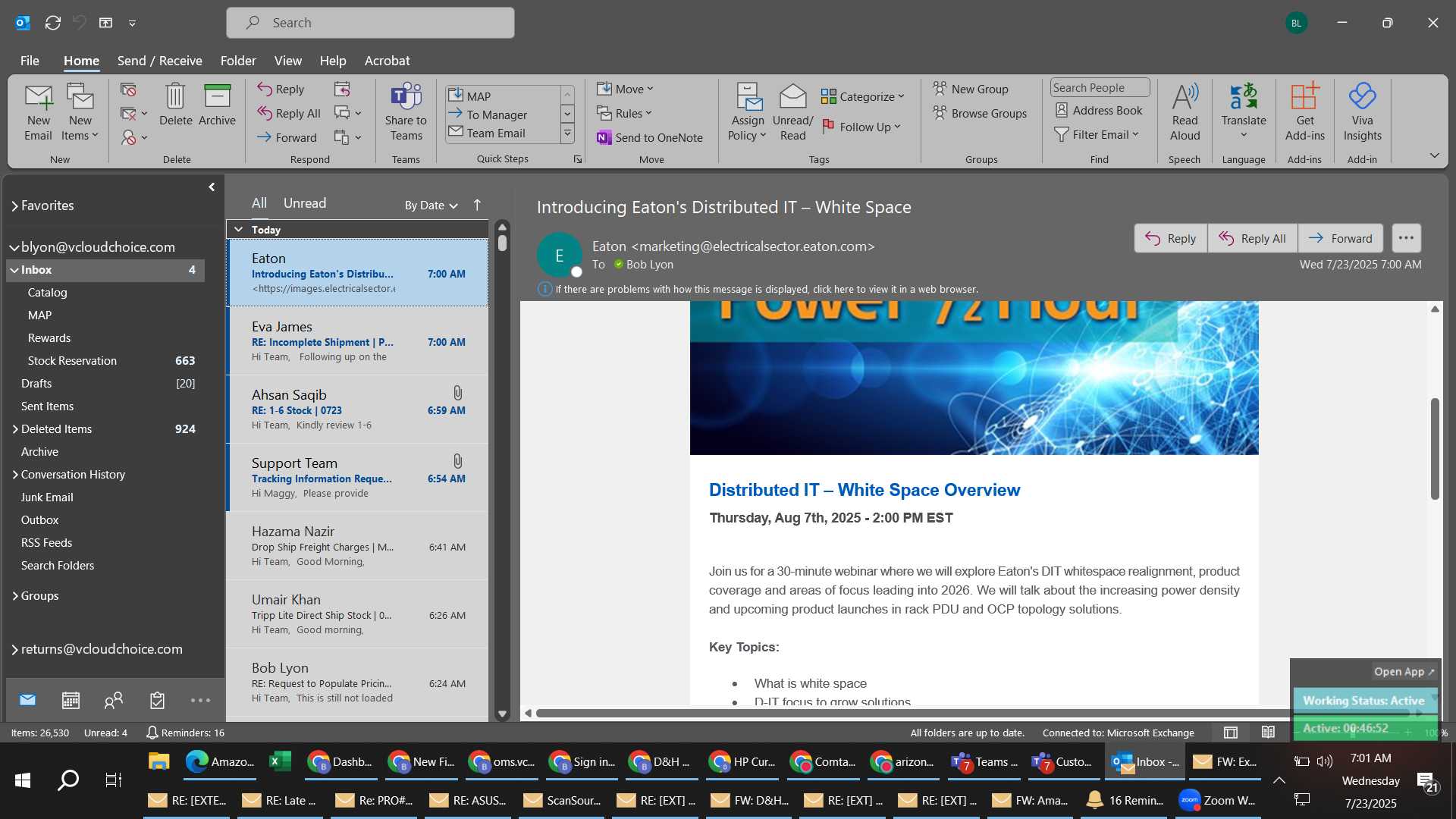Open File Explorer from the taskbar
Viewport: 1456px width, 819px height.
(158, 761)
